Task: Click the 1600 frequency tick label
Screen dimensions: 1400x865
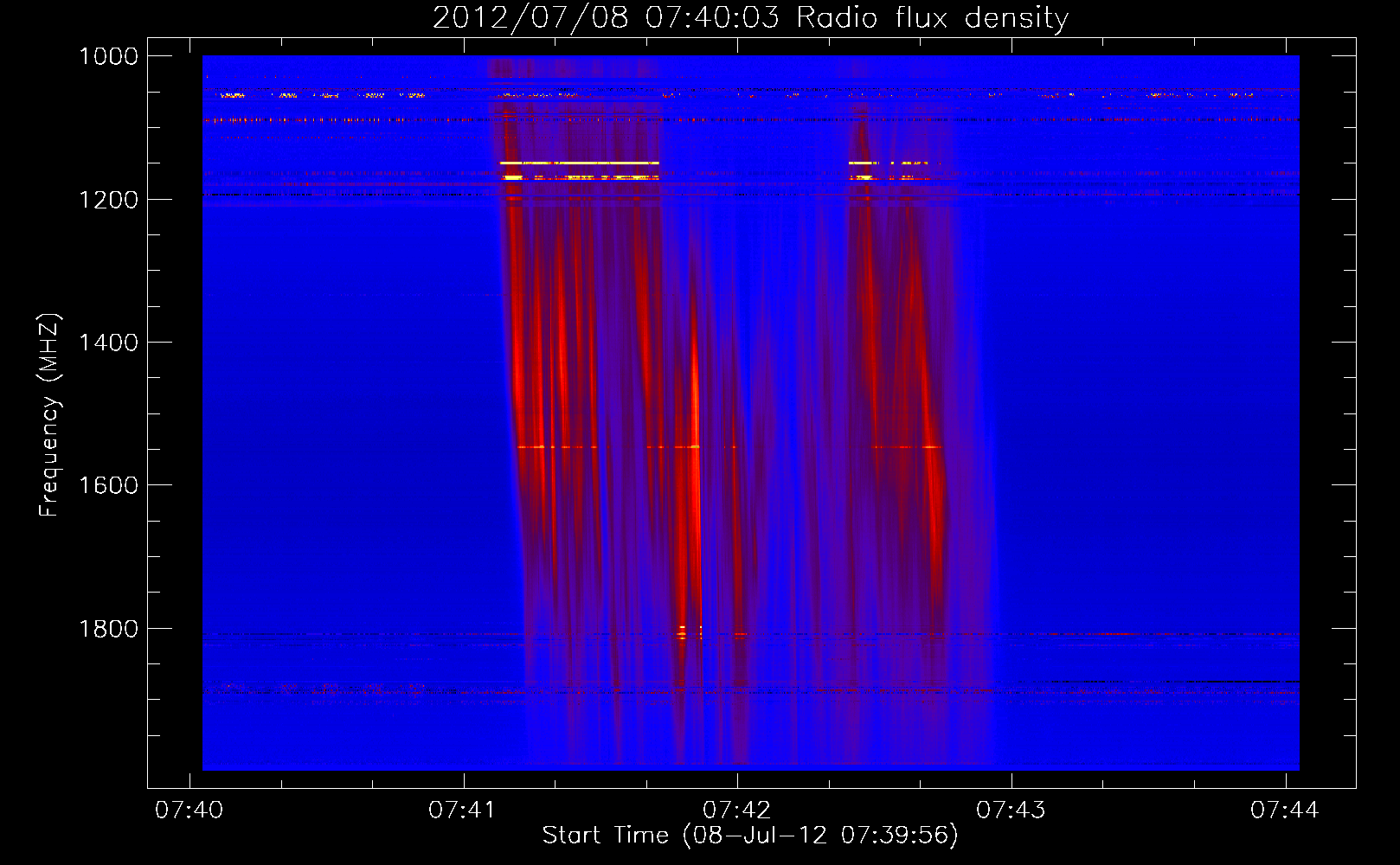Action: [x=108, y=485]
